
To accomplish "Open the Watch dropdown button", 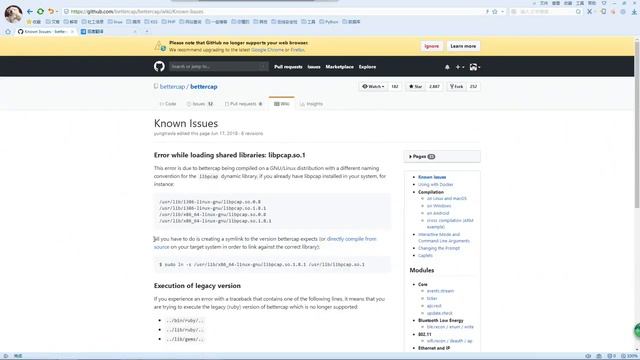I will 373,87.
